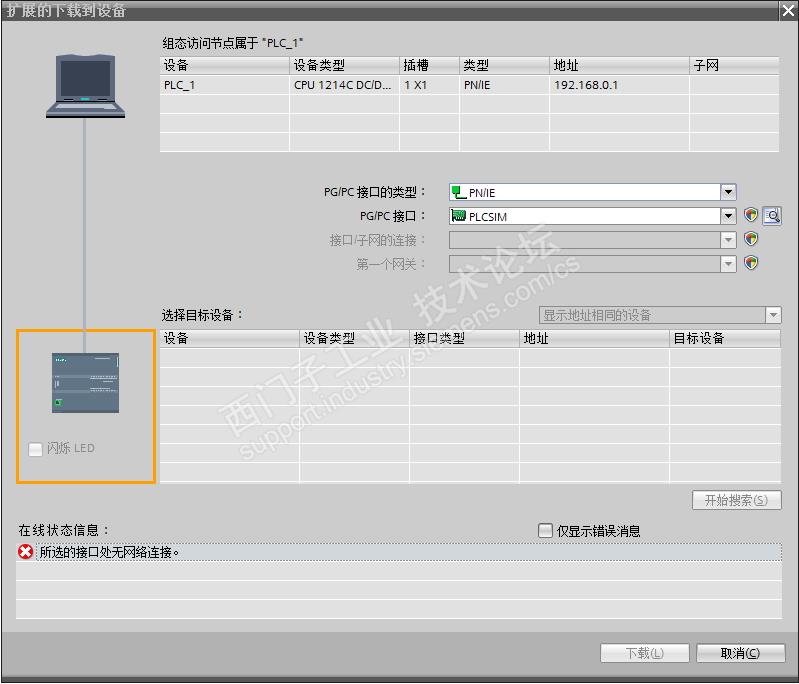The height and width of the screenshot is (684, 799).
Task: Click the 接口类型 column header
Action: click(464, 338)
